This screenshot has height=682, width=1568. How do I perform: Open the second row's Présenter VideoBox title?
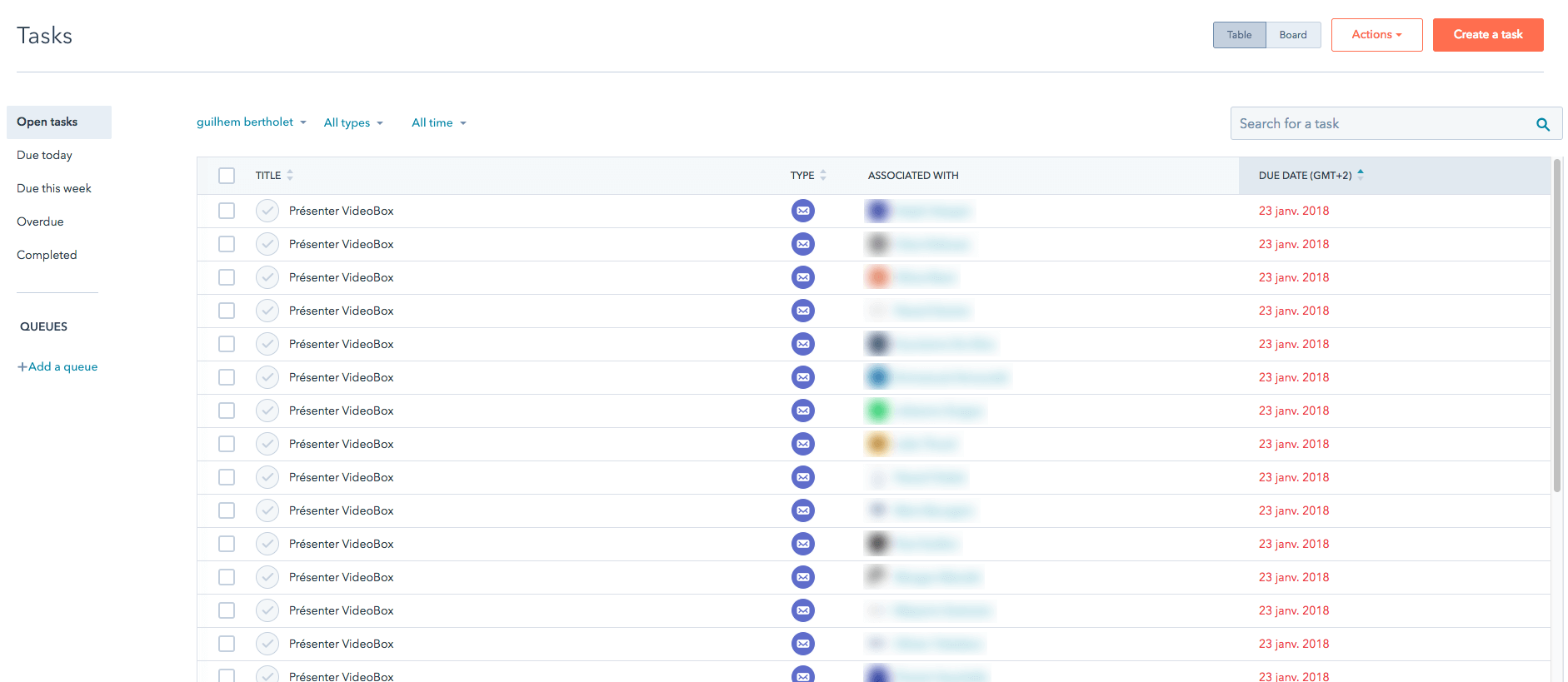342,244
